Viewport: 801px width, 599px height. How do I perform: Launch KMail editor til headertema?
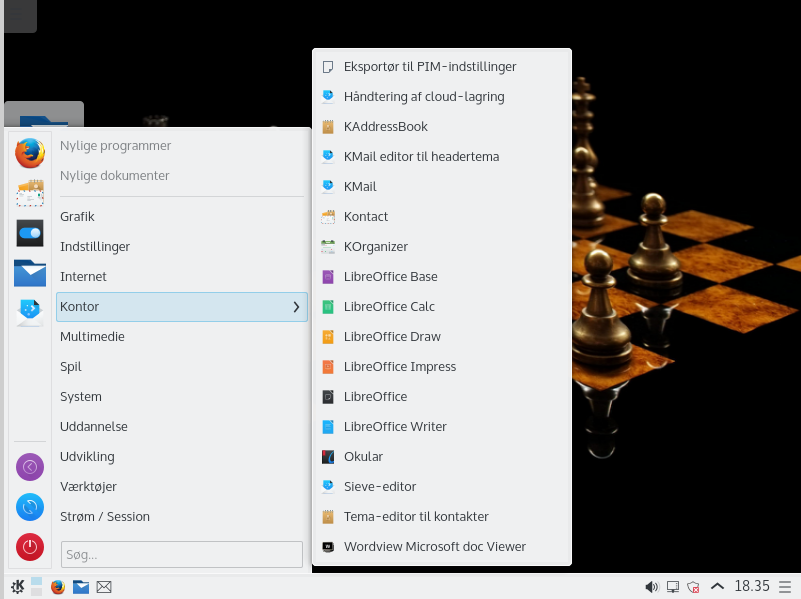(442, 157)
